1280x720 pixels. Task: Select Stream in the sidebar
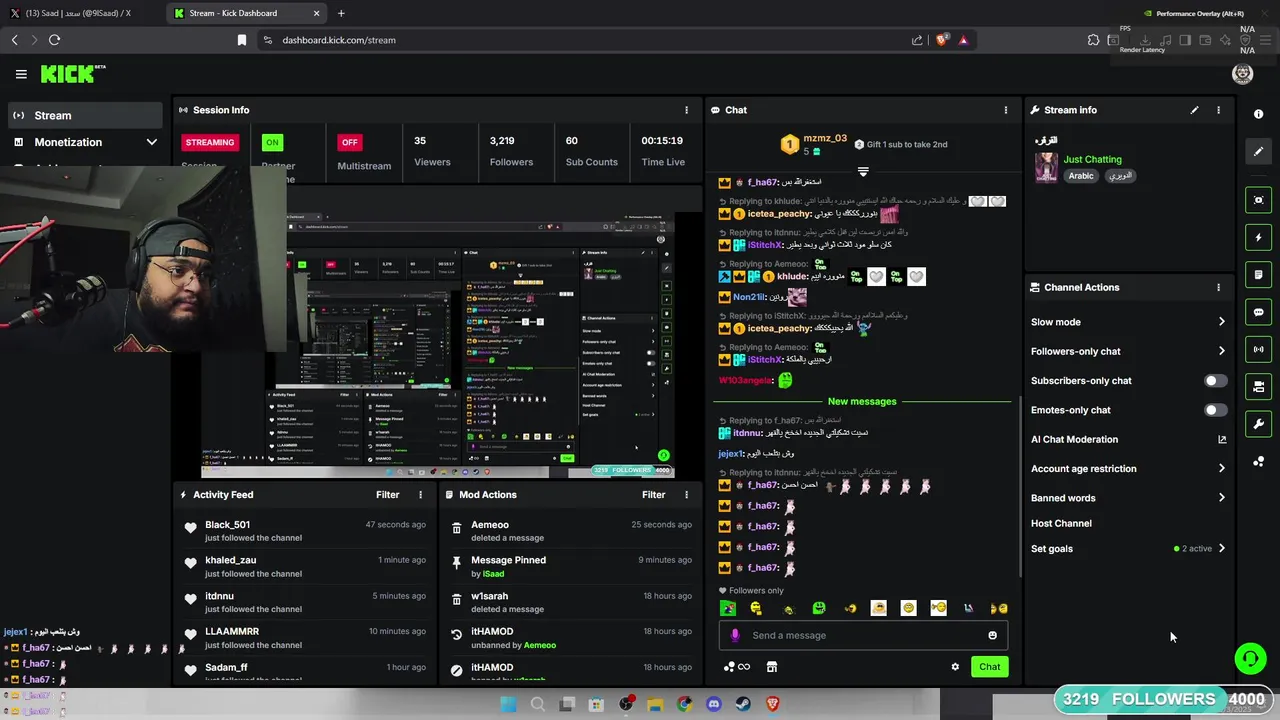tap(85, 115)
